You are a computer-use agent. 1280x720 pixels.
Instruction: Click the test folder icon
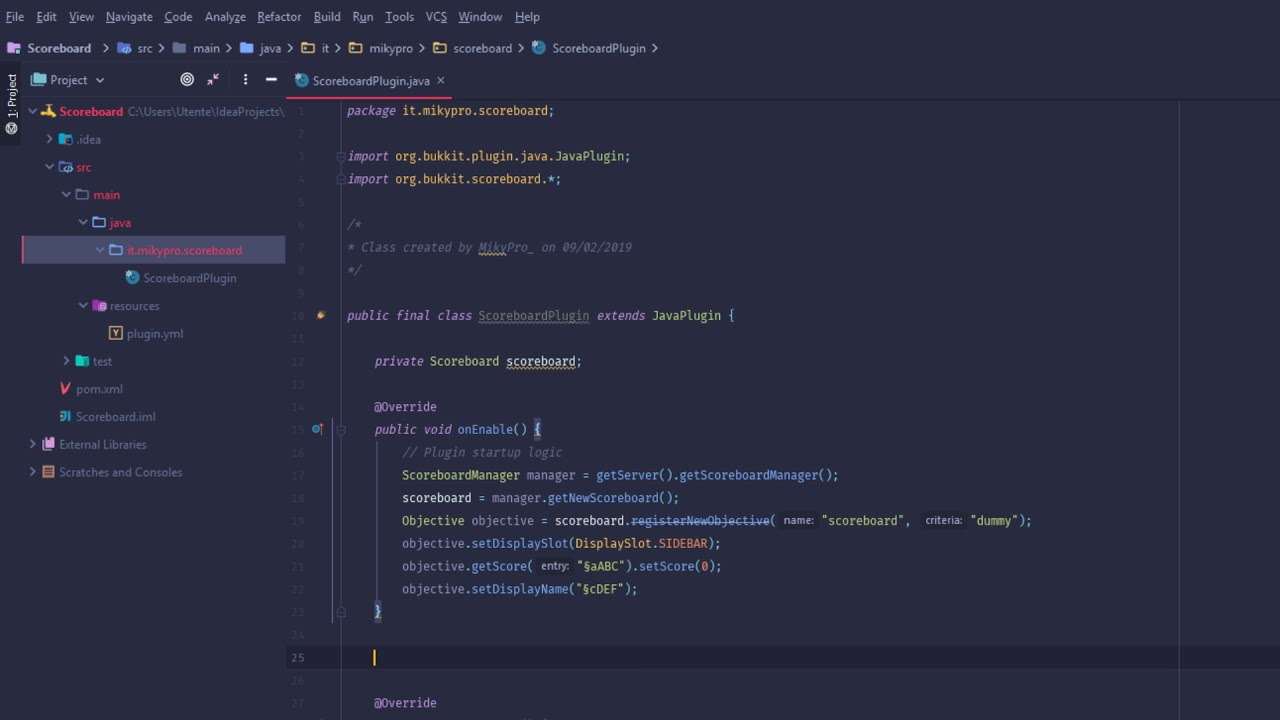point(82,361)
